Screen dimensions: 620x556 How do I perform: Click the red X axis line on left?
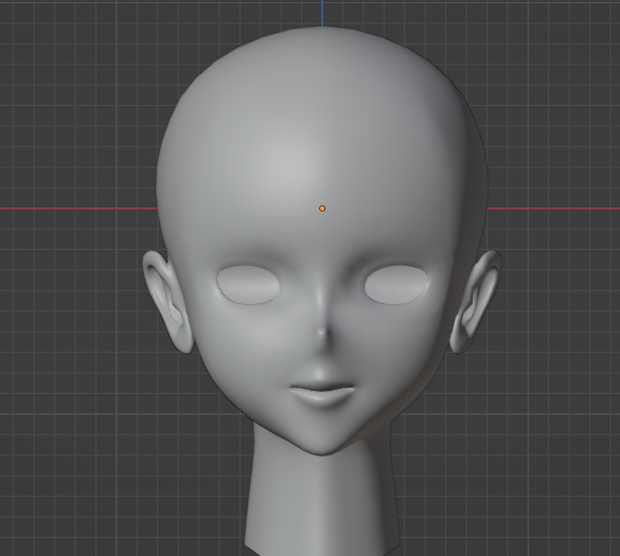point(79,208)
